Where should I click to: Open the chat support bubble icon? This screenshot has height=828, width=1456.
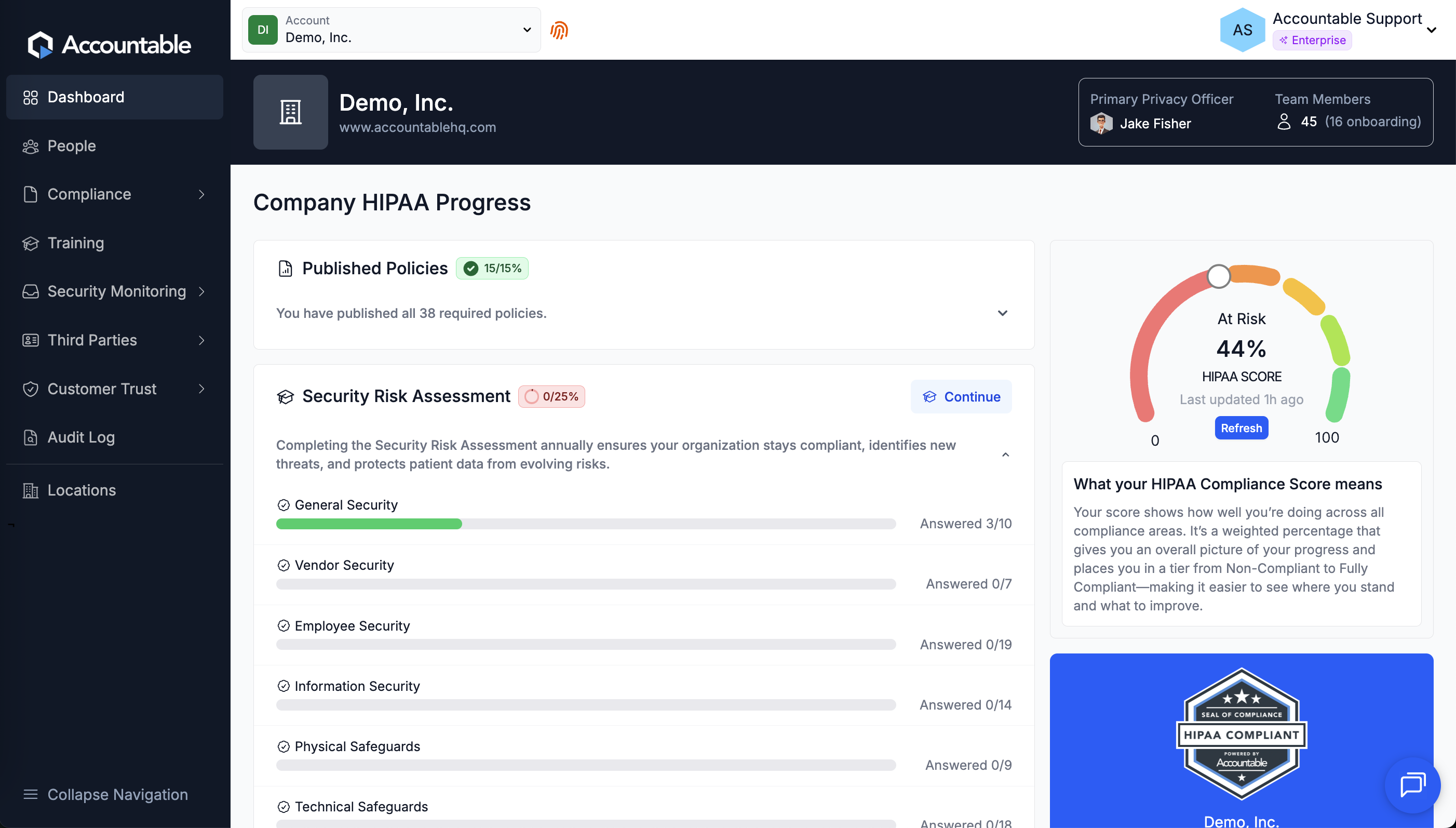point(1412,785)
